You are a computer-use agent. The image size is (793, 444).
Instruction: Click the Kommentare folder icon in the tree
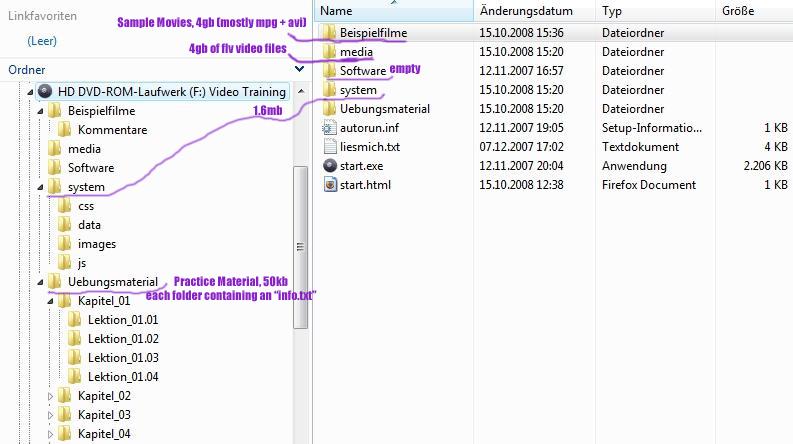(x=64, y=129)
